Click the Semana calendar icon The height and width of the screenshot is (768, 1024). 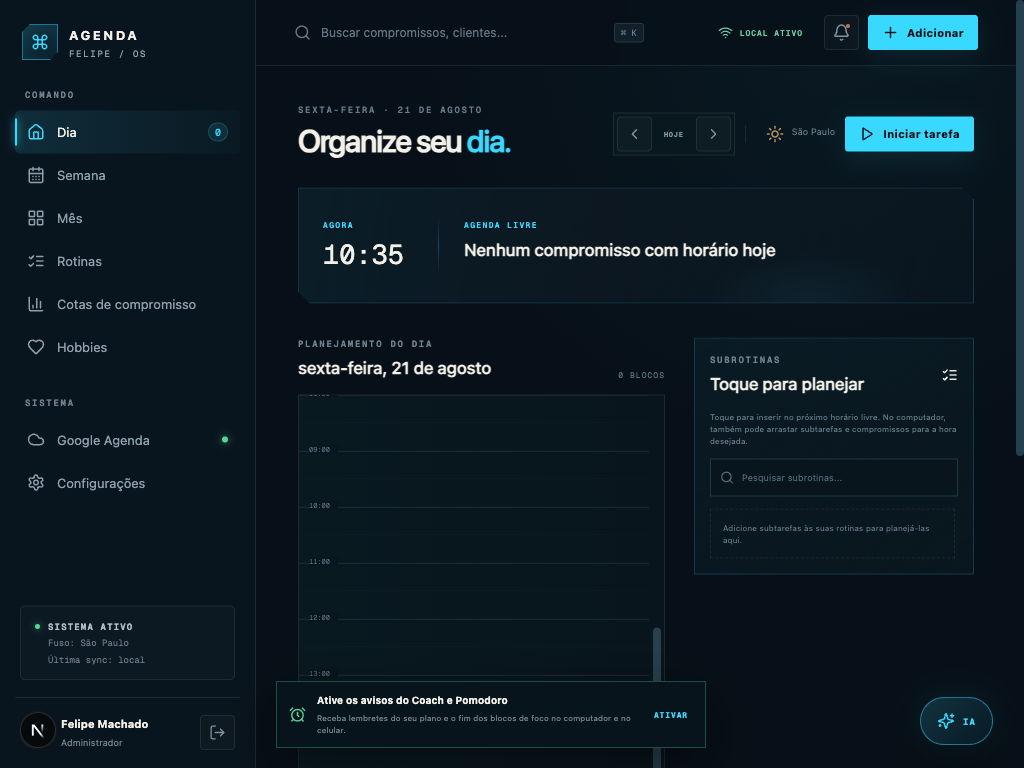point(36,175)
